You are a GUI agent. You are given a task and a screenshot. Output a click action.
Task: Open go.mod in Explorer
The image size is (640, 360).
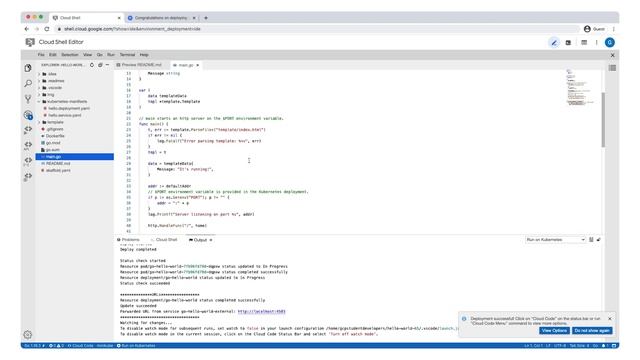53,143
